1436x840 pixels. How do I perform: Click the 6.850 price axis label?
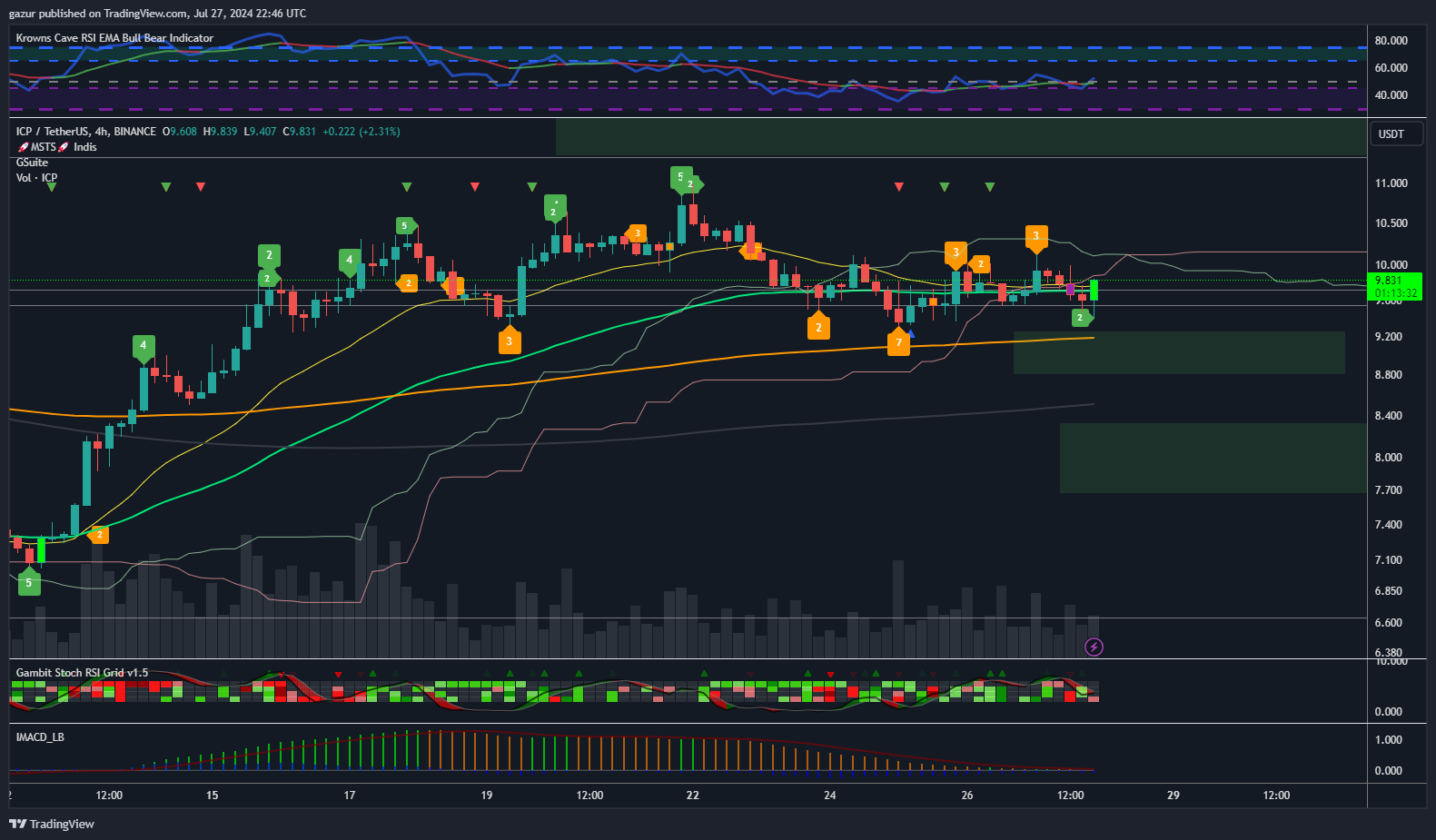pyautogui.click(x=1388, y=591)
